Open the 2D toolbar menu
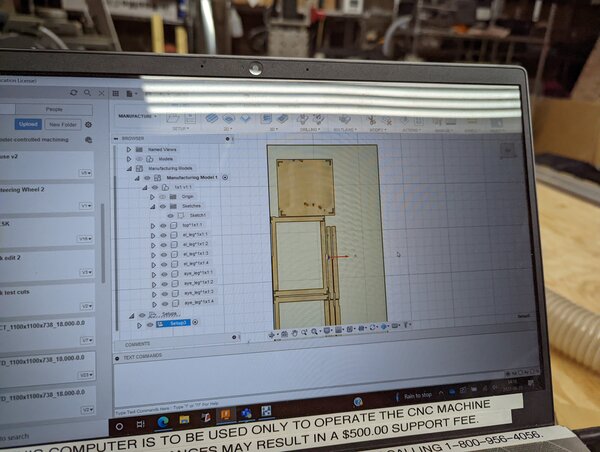 click(228, 129)
